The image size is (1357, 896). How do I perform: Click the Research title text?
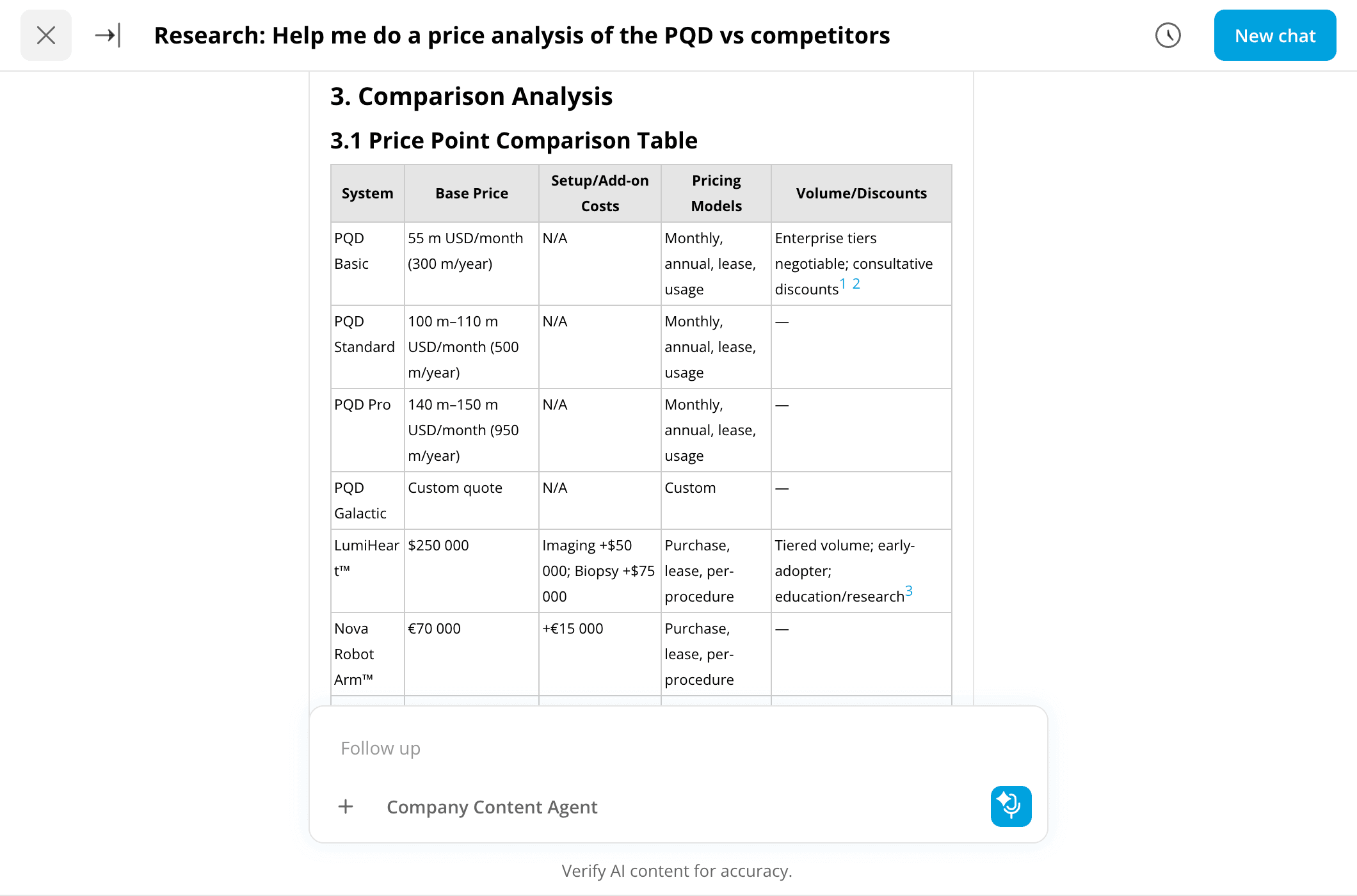click(522, 35)
